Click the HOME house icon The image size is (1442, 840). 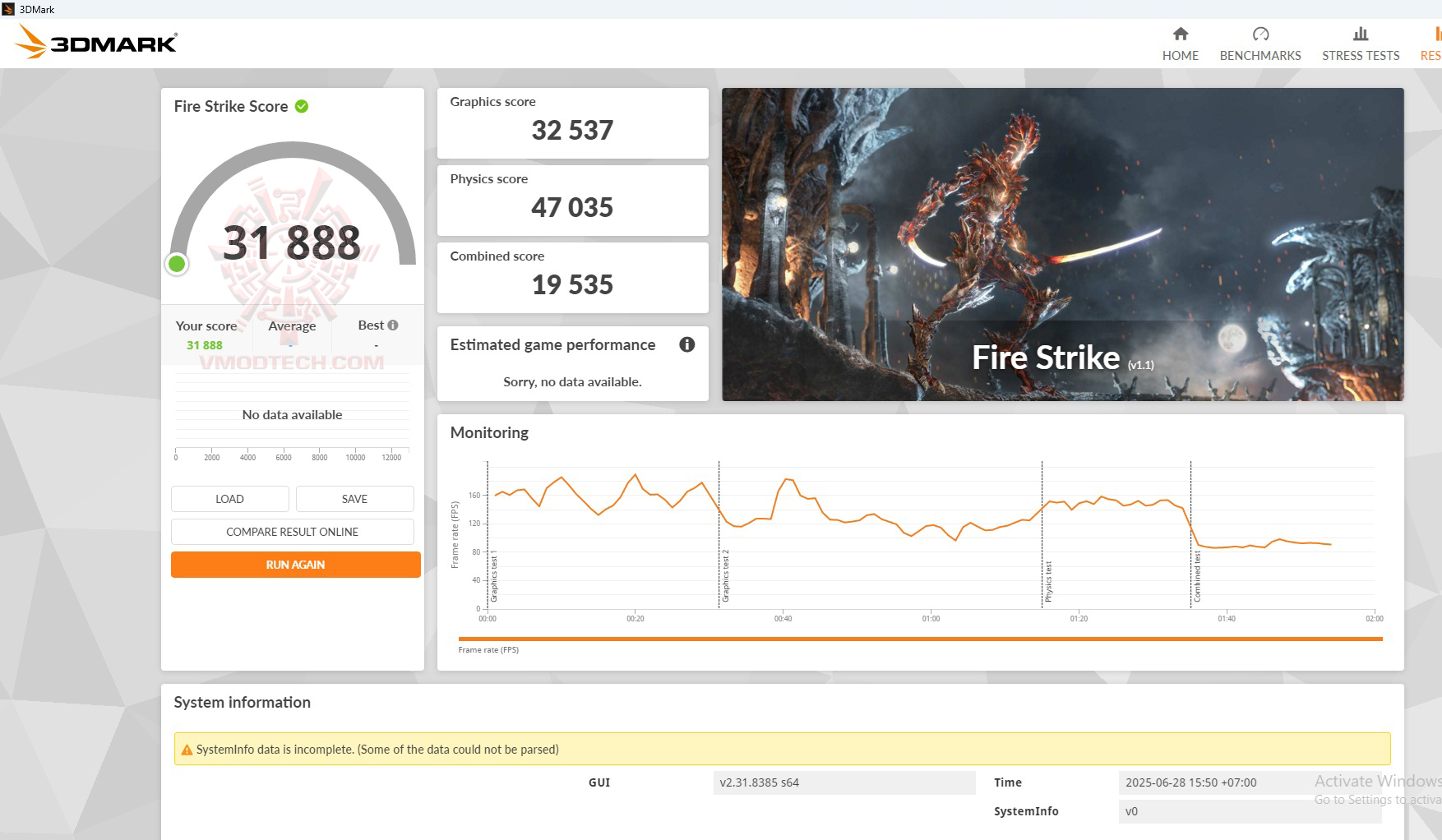pos(1180,35)
